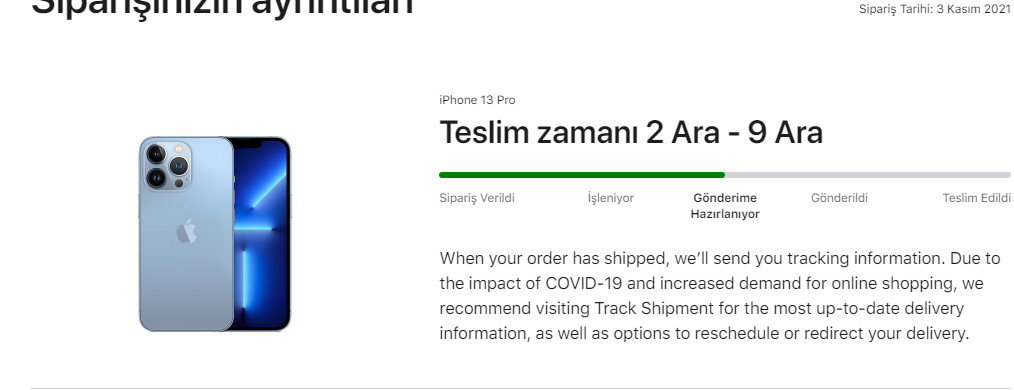Image resolution: width=1014 pixels, height=390 pixels.
Task: Click the flash LED on the iPhone camera module
Action: 178,149
